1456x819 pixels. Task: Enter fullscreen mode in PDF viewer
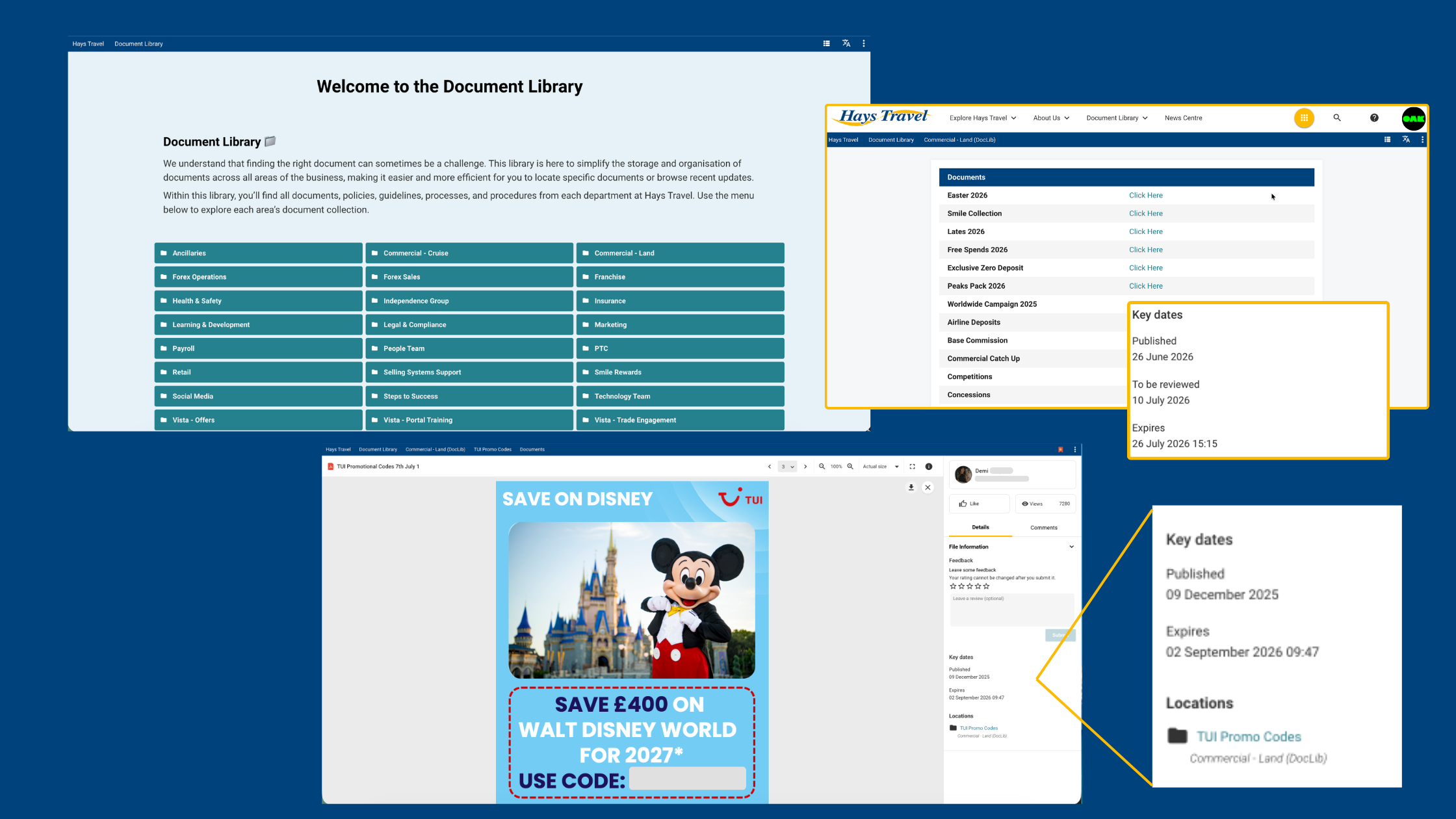pos(912,467)
